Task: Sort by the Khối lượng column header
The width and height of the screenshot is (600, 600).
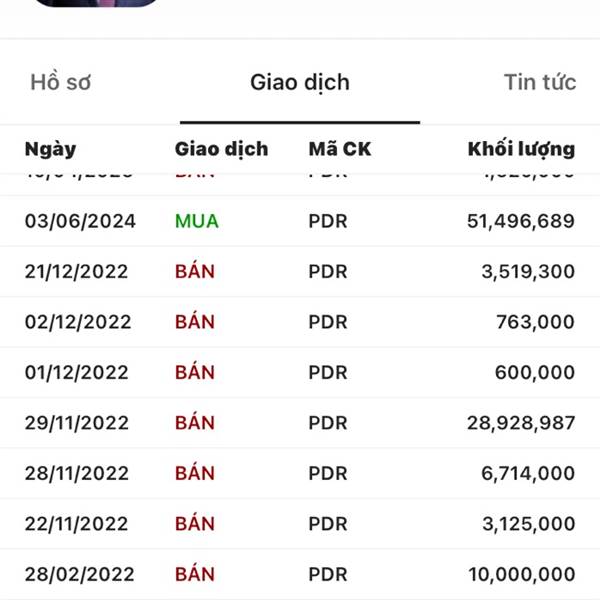Action: pyautogui.click(x=521, y=149)
